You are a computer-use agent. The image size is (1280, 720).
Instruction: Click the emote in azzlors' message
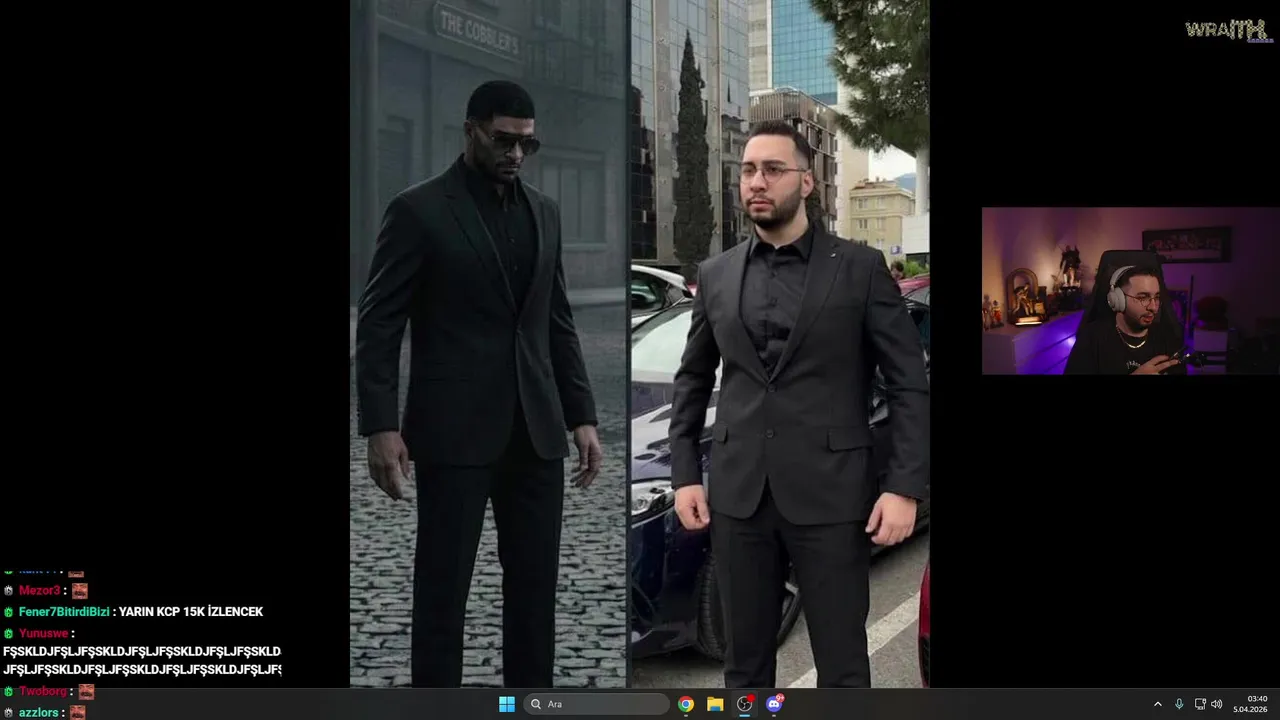(x=77, y=713)
